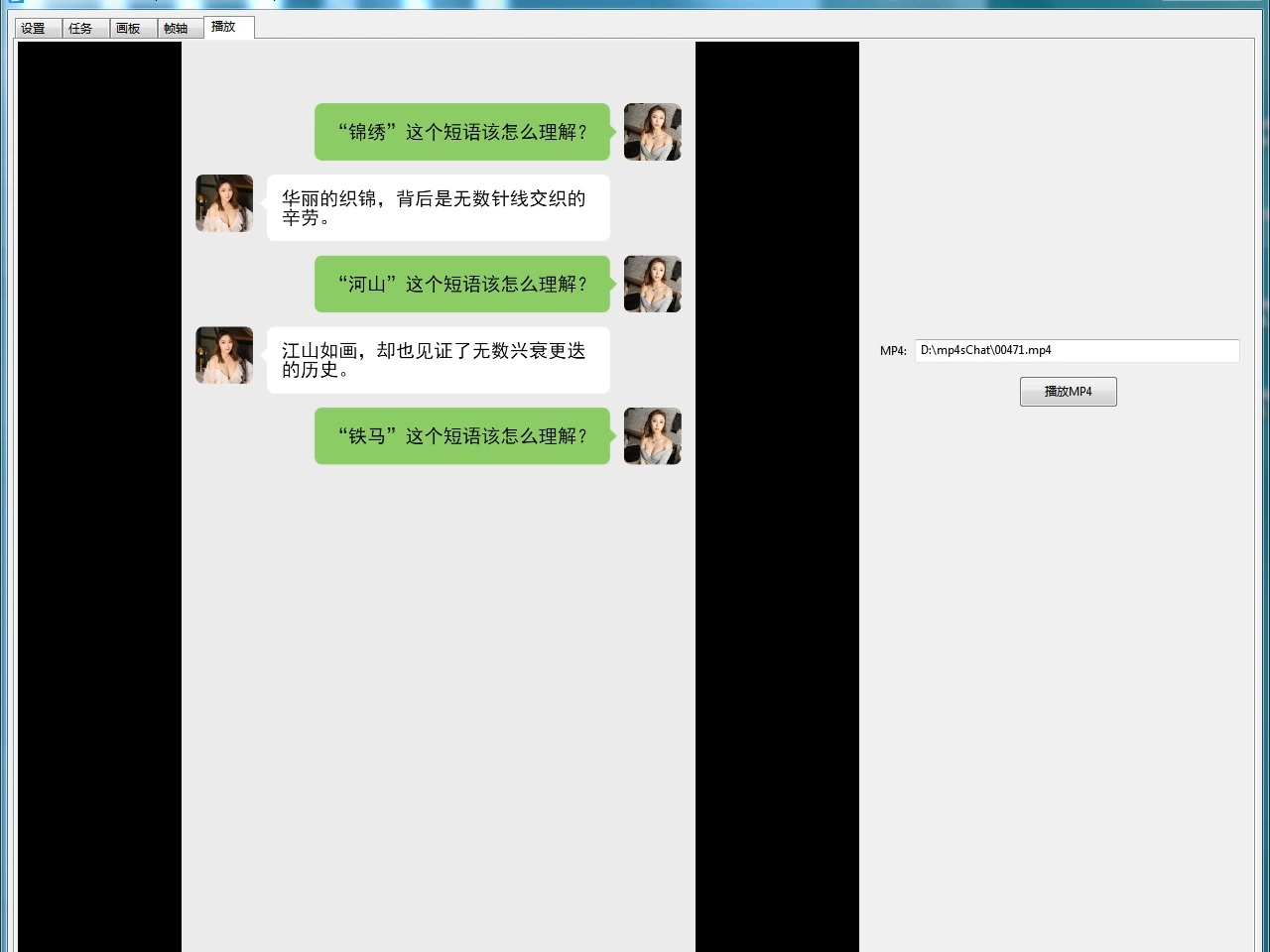Click the MP4: label
This screenshot has width=1270, height=952.
[x=893, y=351]
